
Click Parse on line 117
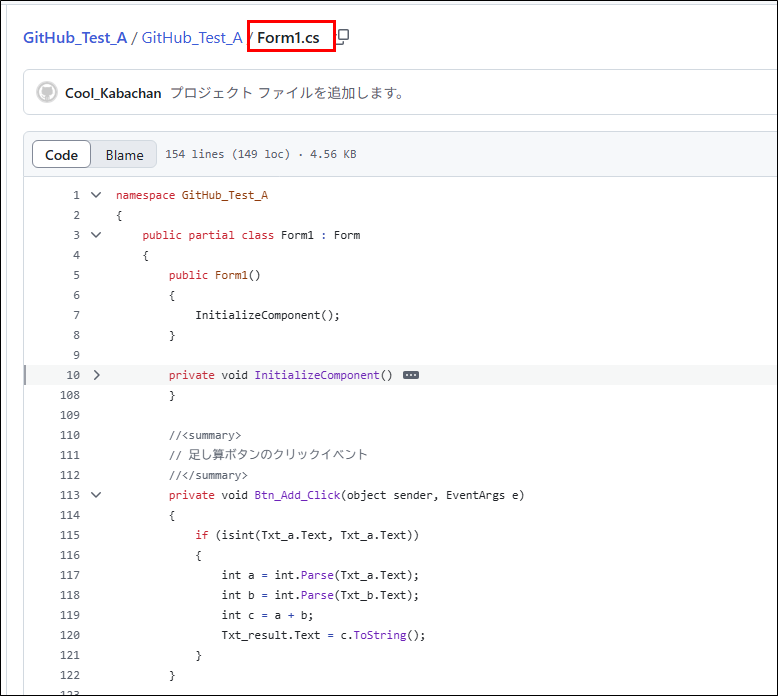(317, 575)
